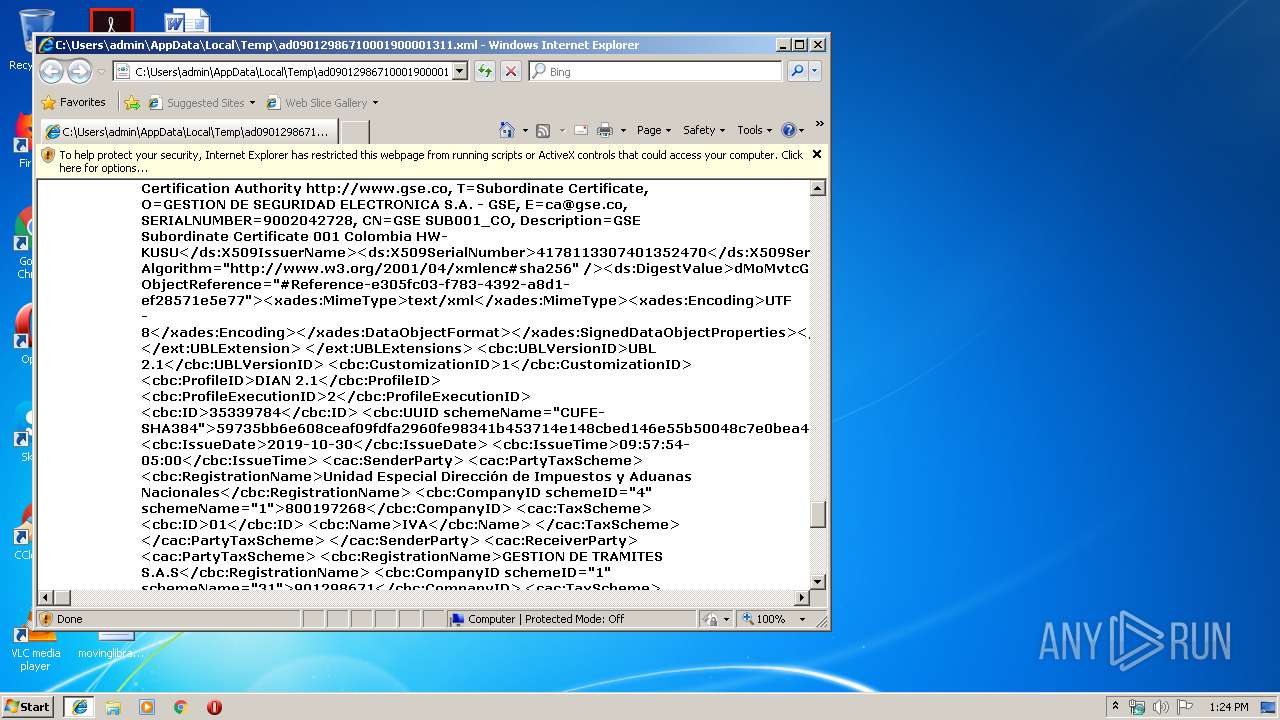Open the Favorites star button

pos(73,102)
